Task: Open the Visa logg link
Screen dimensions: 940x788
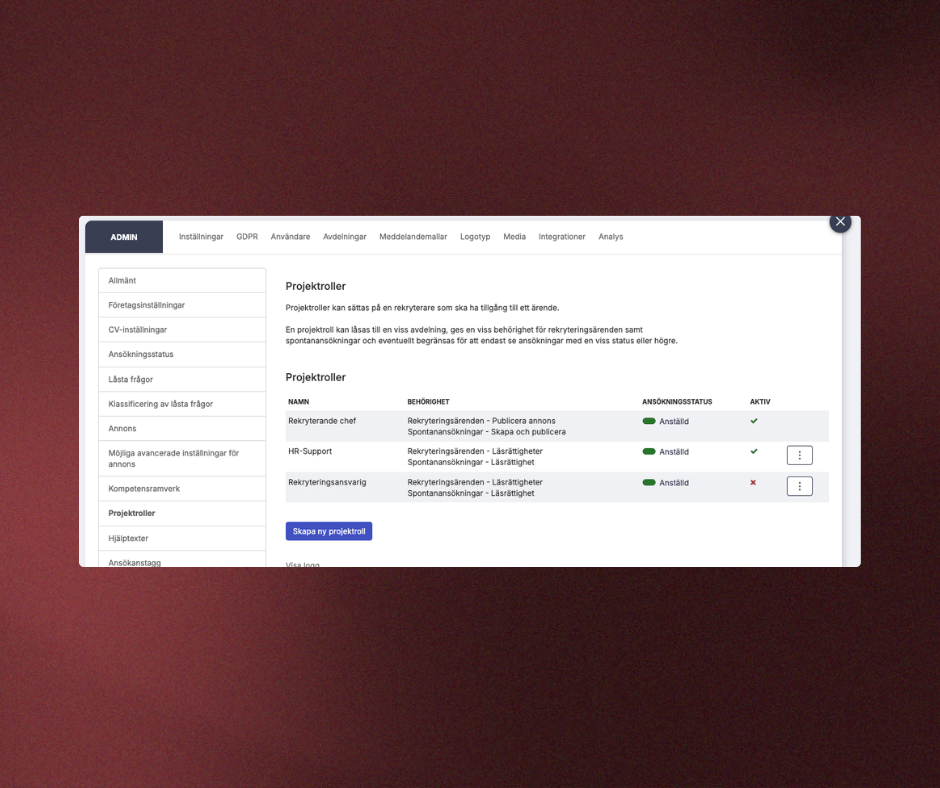Action: (303, 565)
